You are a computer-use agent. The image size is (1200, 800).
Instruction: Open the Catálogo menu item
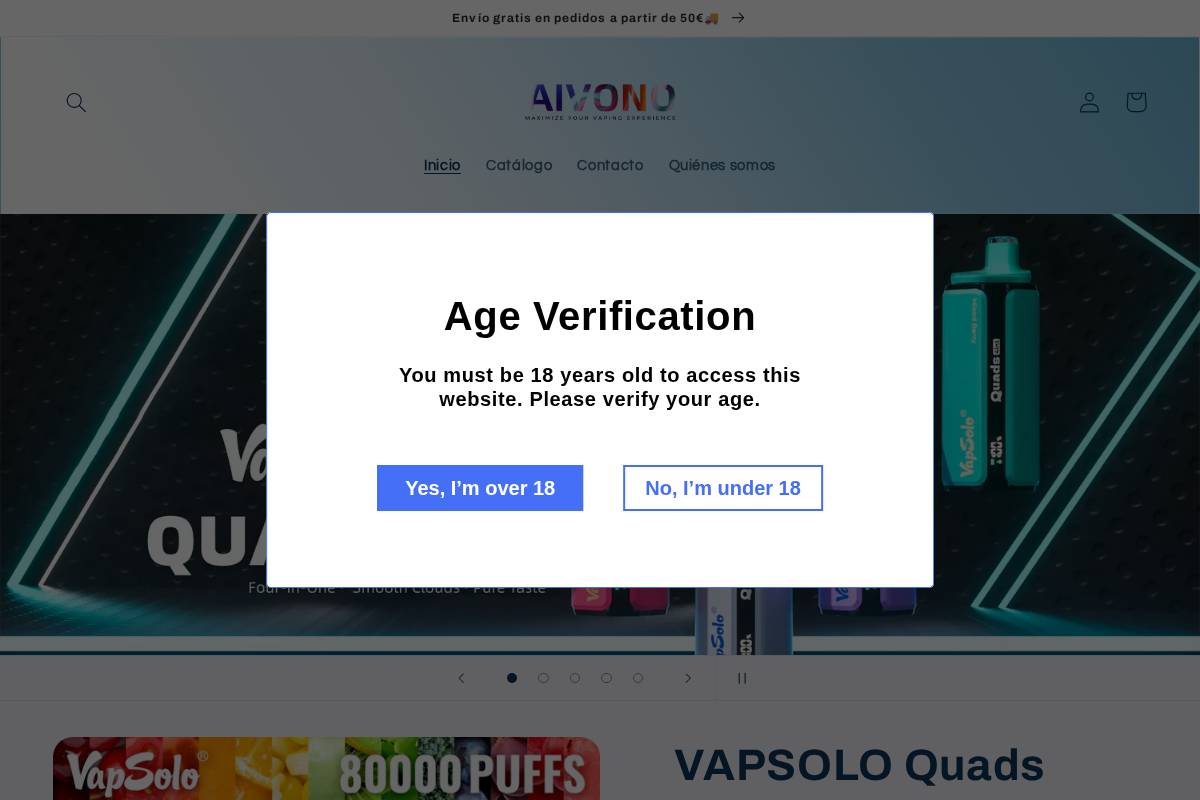(x=519, y=166)
